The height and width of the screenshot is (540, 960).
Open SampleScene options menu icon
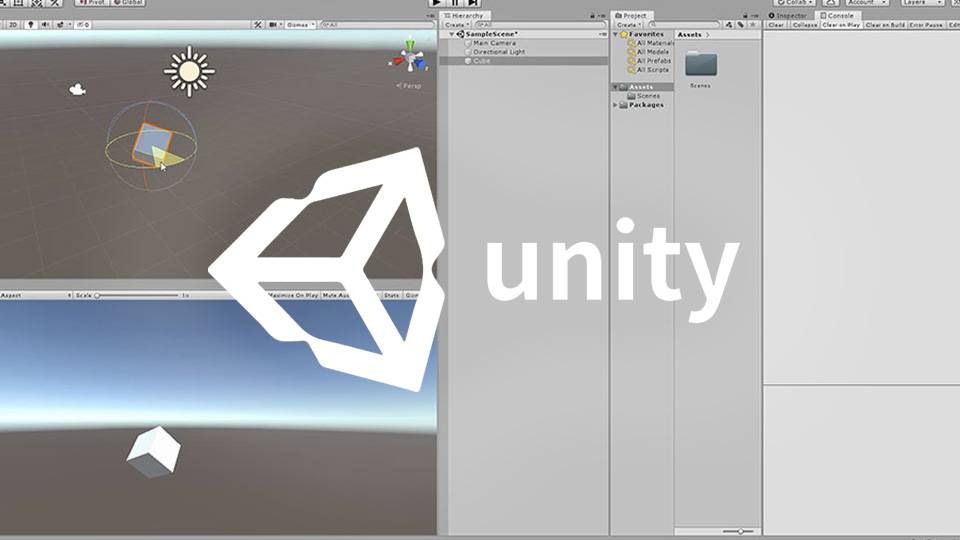[602, 34]
